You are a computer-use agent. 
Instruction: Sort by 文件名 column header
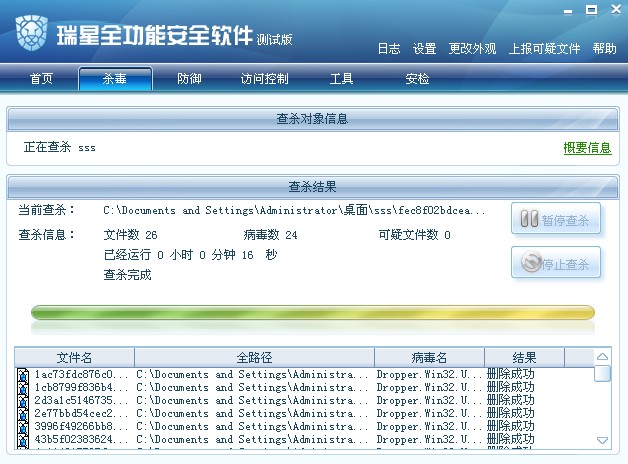74,357
